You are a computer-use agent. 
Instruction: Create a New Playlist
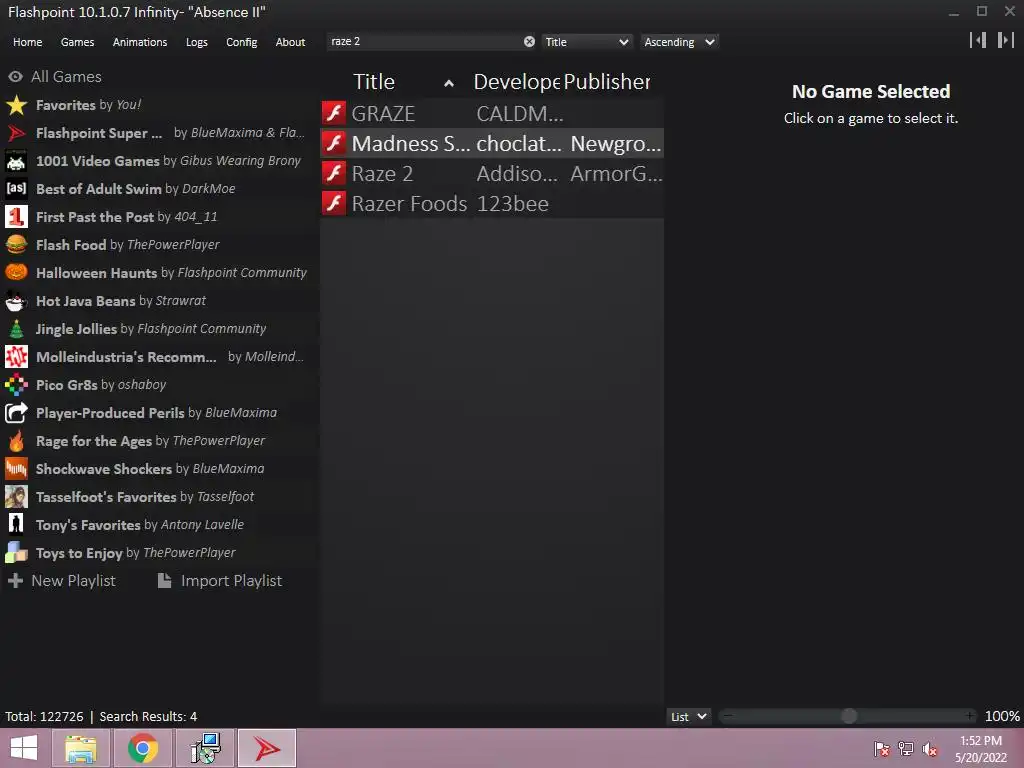[62, 581]
